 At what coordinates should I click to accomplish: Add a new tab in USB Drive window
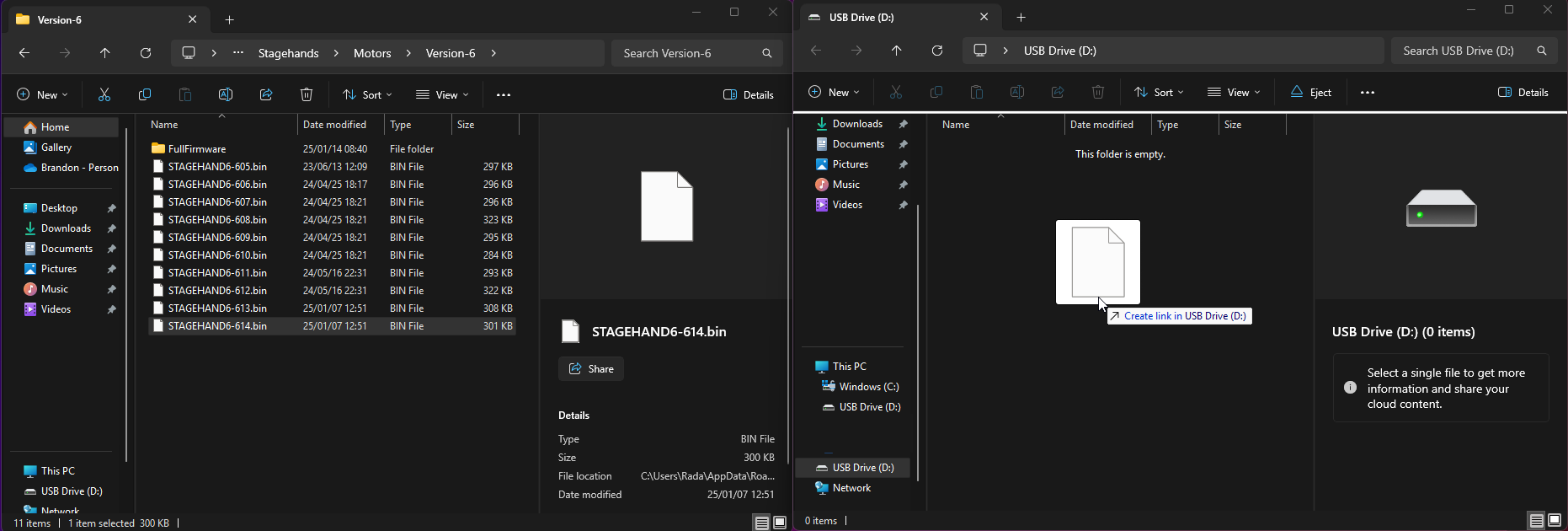pos(1021,18)
